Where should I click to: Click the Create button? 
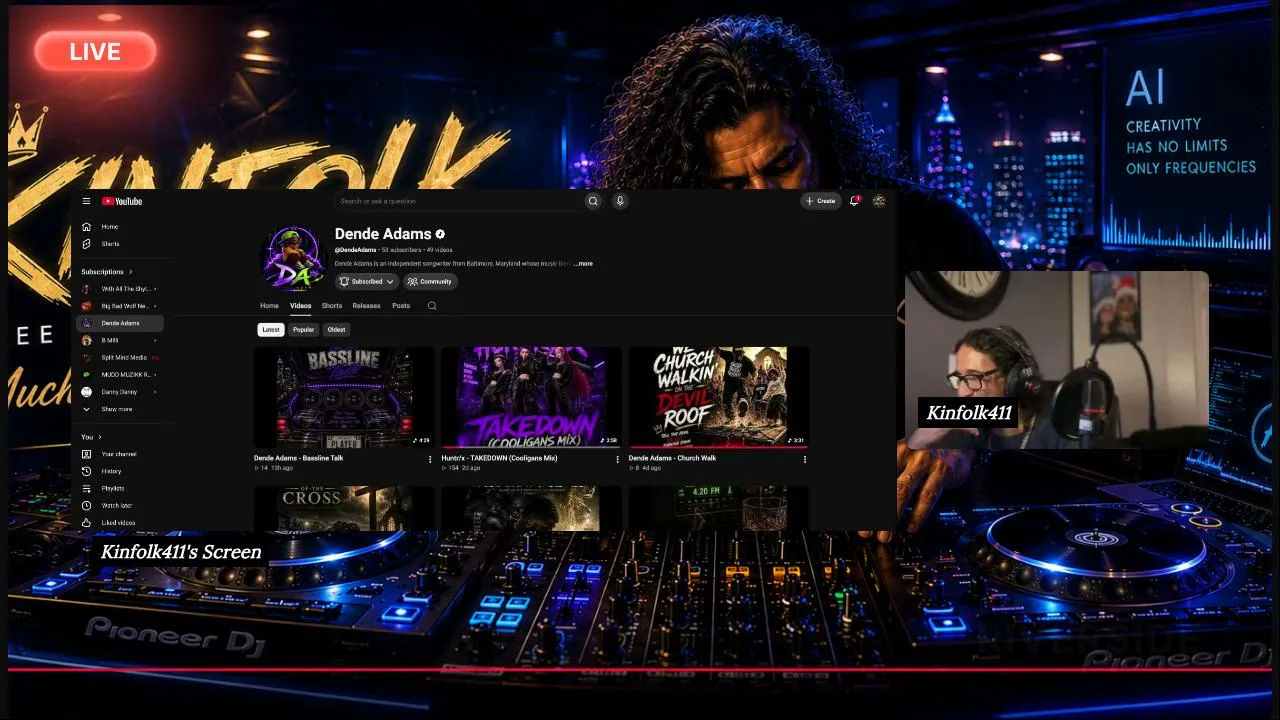pos(821,201)
